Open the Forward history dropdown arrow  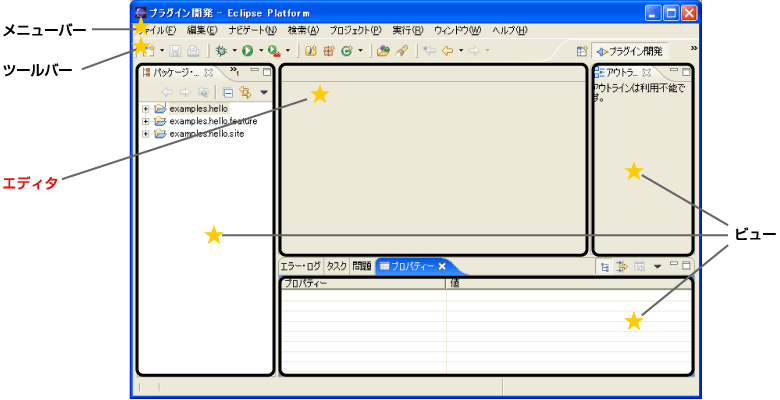[488, 51]
